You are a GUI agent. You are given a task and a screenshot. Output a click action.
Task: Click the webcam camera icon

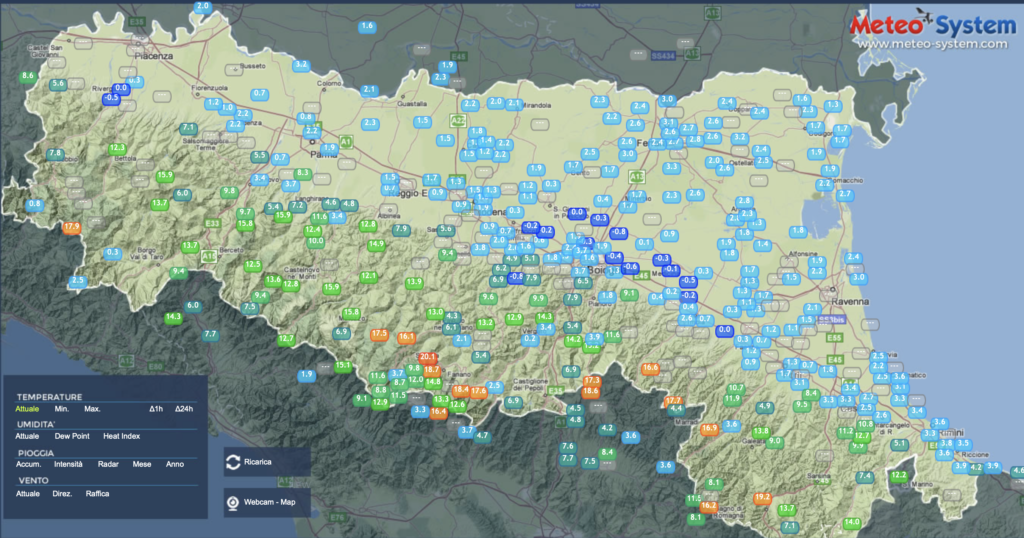click(x=233, y=502)
